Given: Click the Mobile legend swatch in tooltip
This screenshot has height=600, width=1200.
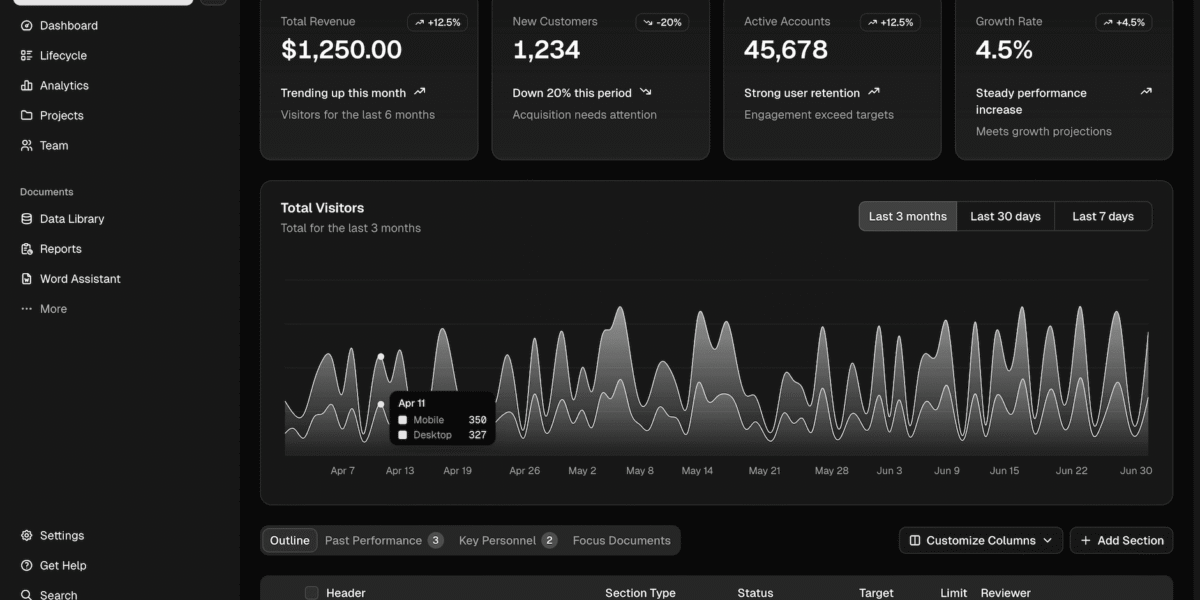Looking at the screenshot, I should pos(403,420).
